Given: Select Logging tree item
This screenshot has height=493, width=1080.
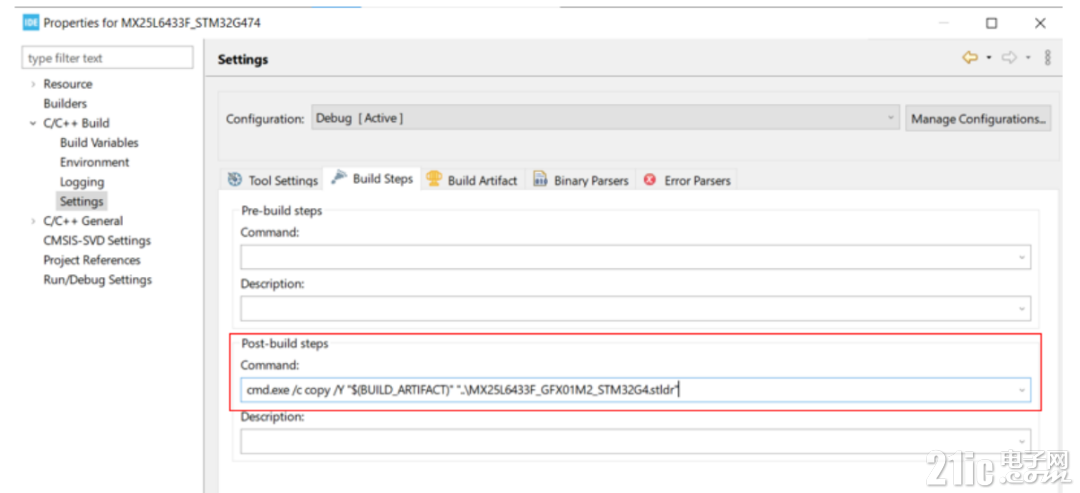Looking at the screenshot, I should click(x=82, y=182).
